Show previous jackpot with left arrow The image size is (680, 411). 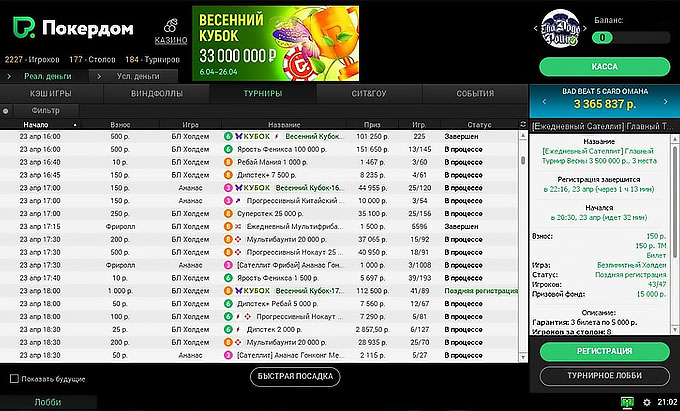(545, 101)
